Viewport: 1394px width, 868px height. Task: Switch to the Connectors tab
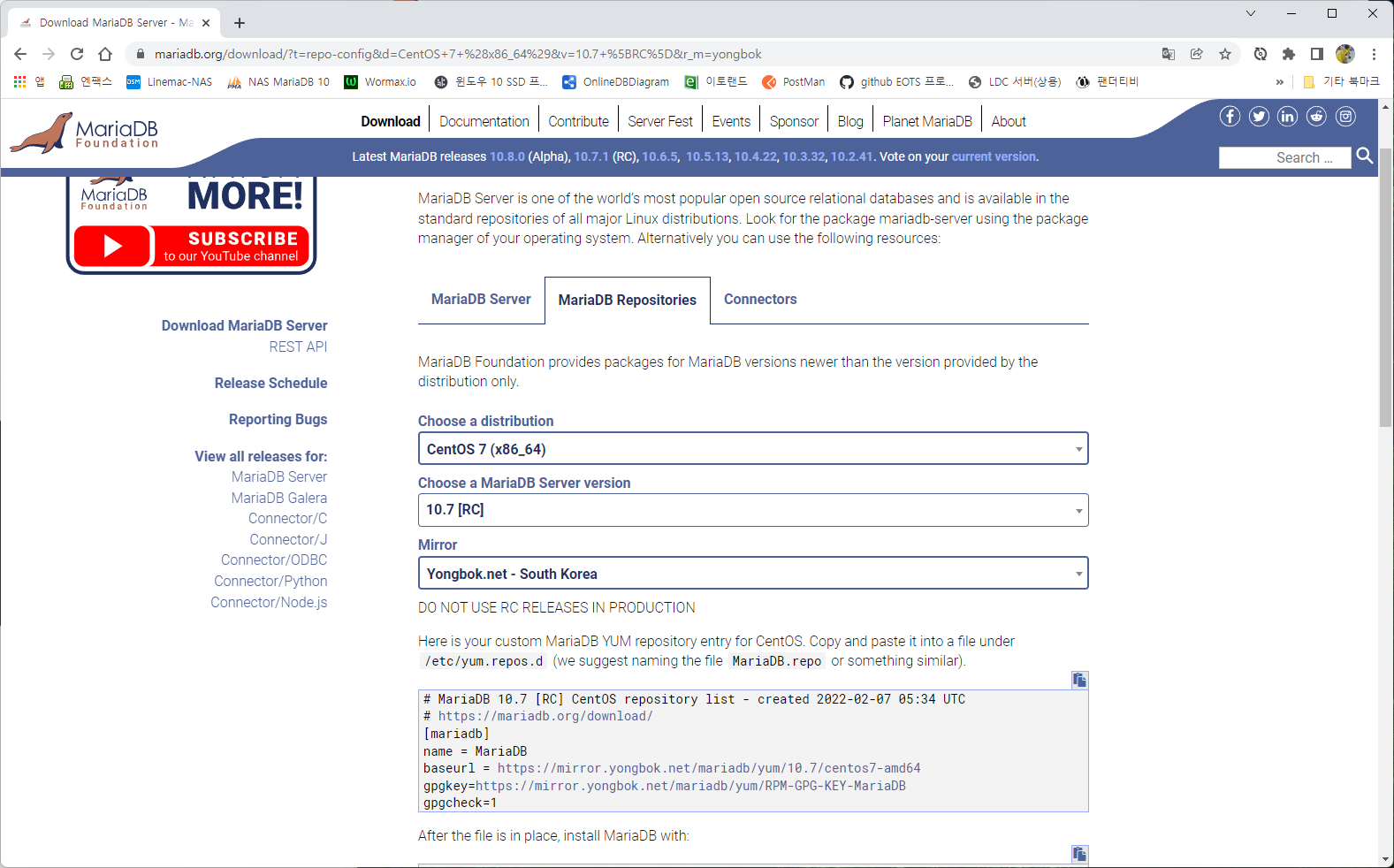pyautogui.click(x=760, y=300)
